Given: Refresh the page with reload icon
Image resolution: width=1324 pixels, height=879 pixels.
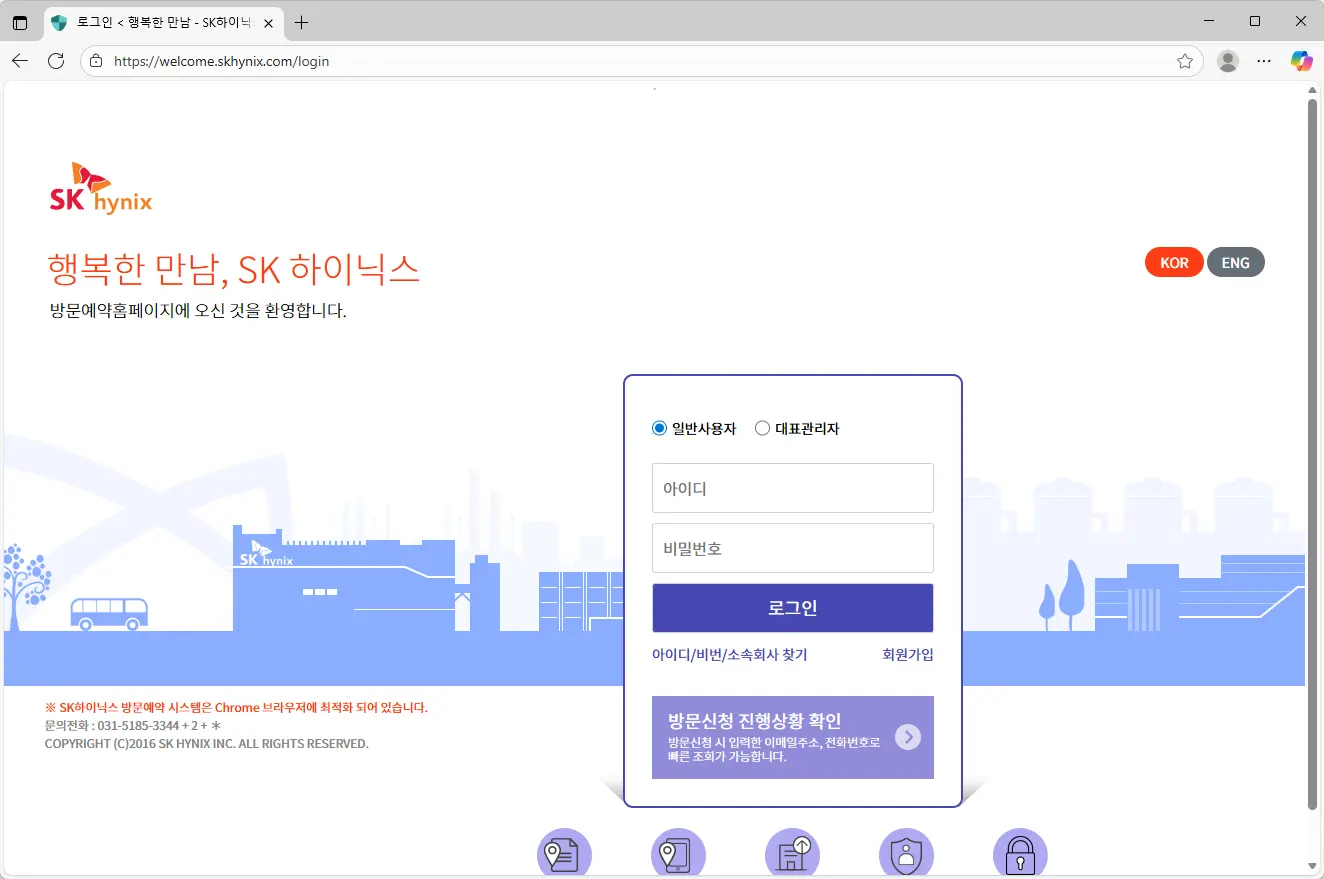Looking at the screenshot, I should (56, 61).
